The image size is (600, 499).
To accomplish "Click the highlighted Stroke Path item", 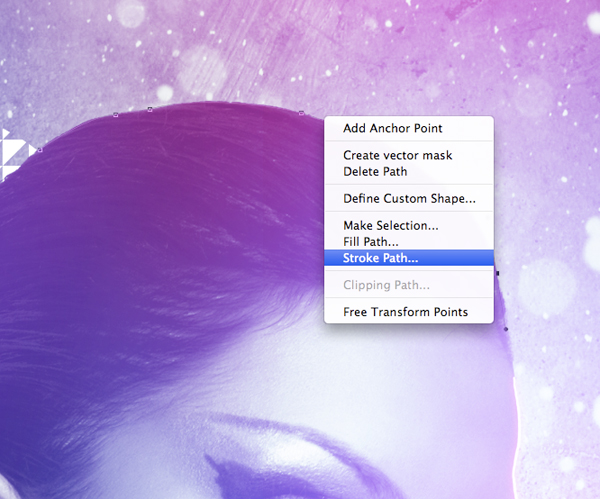I will tap(380, 258).
